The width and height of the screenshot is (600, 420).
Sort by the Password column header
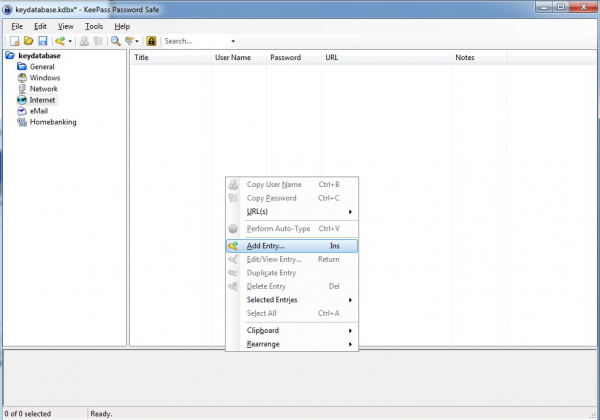pos(294,58)
